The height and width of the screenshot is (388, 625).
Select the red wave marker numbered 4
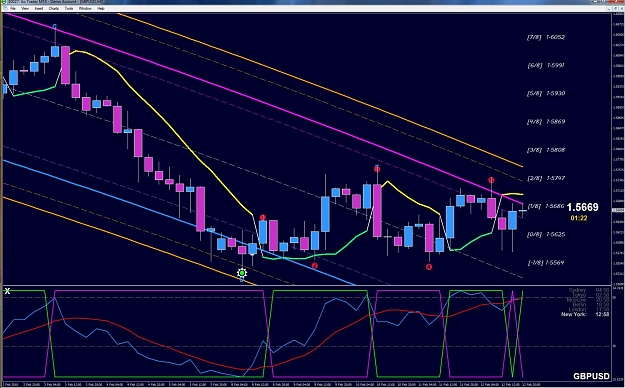429,267
